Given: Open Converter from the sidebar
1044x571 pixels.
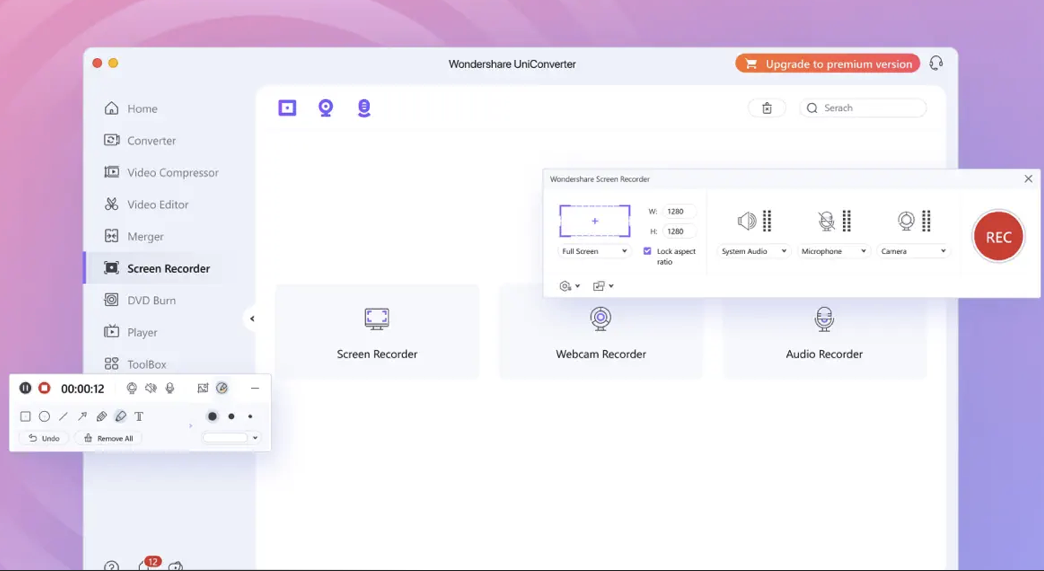Looking at the screenshot, I should [140, 140].
